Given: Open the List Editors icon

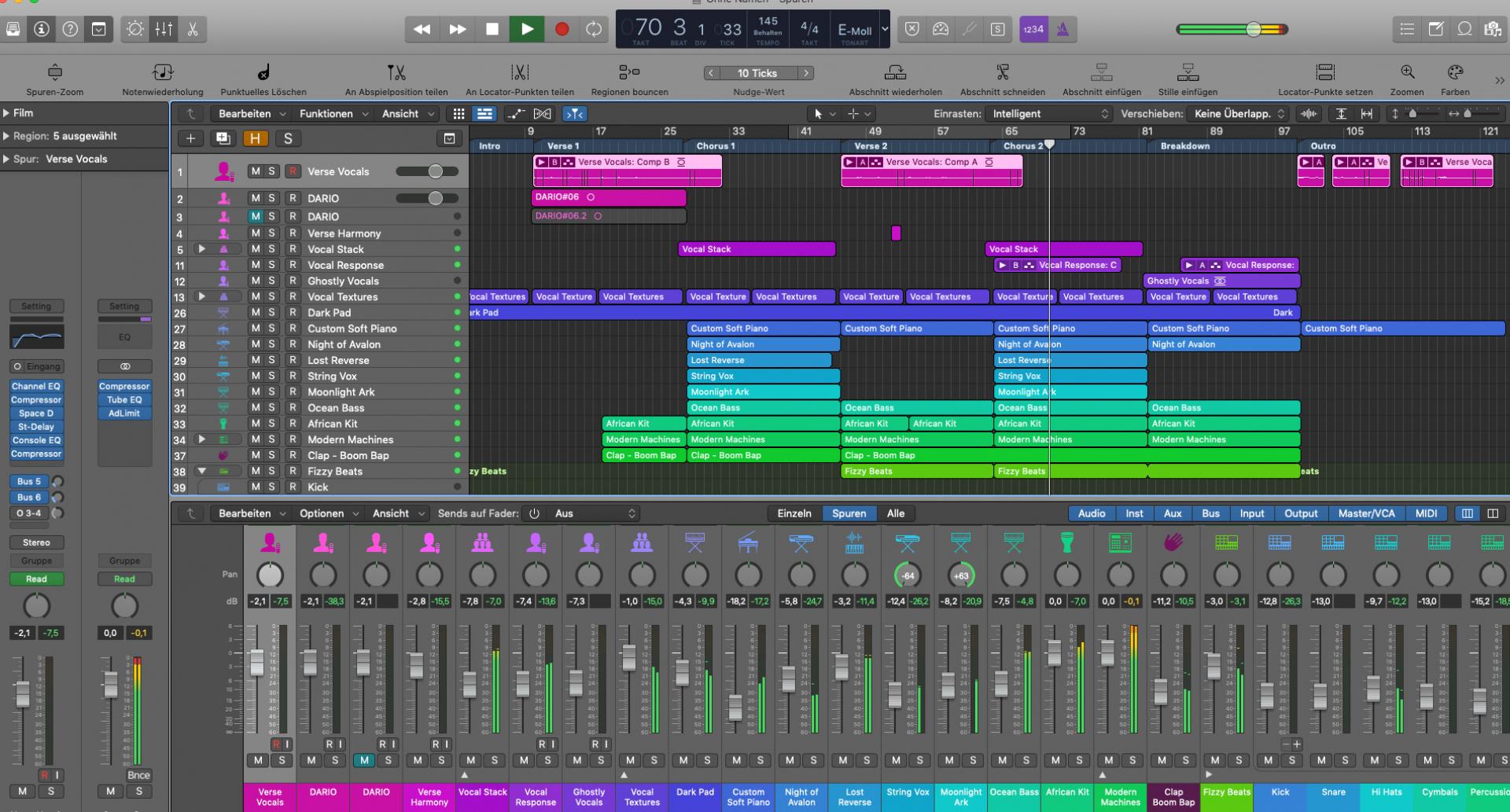Looking at the screenshot, I should [x=1407, y=29].
